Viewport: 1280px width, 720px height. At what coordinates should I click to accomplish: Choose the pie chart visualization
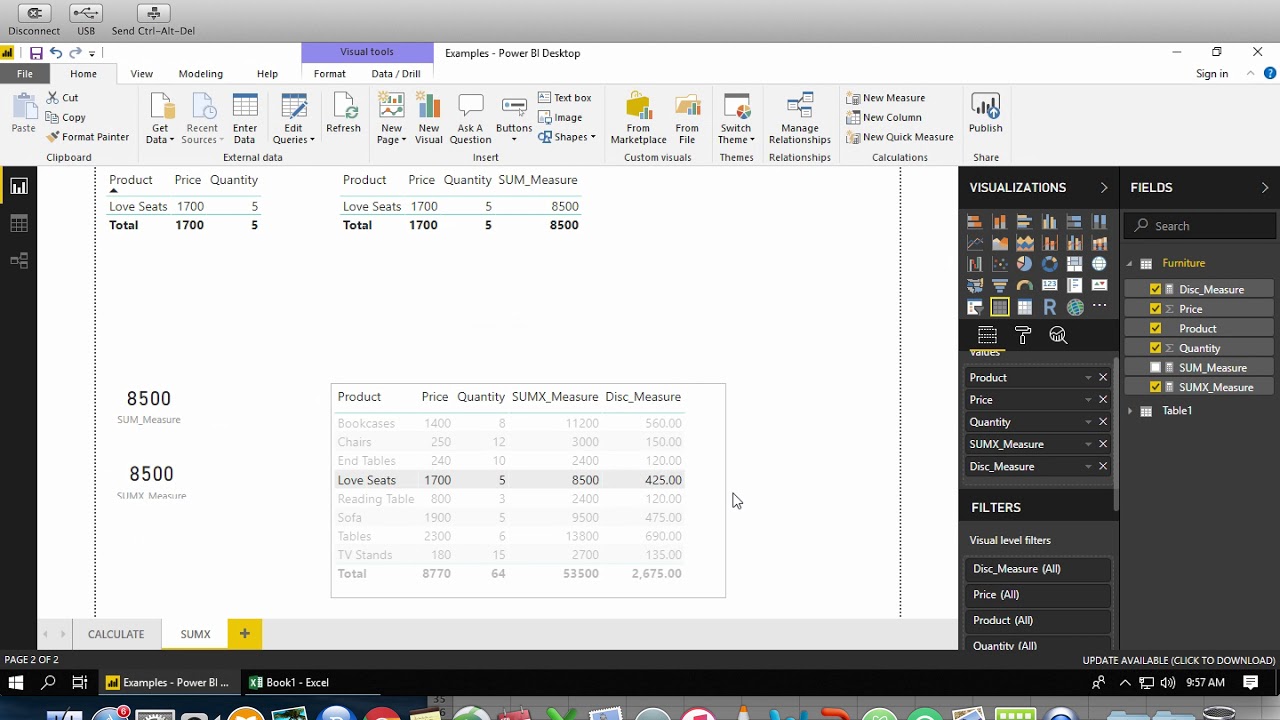(1025, 264)
